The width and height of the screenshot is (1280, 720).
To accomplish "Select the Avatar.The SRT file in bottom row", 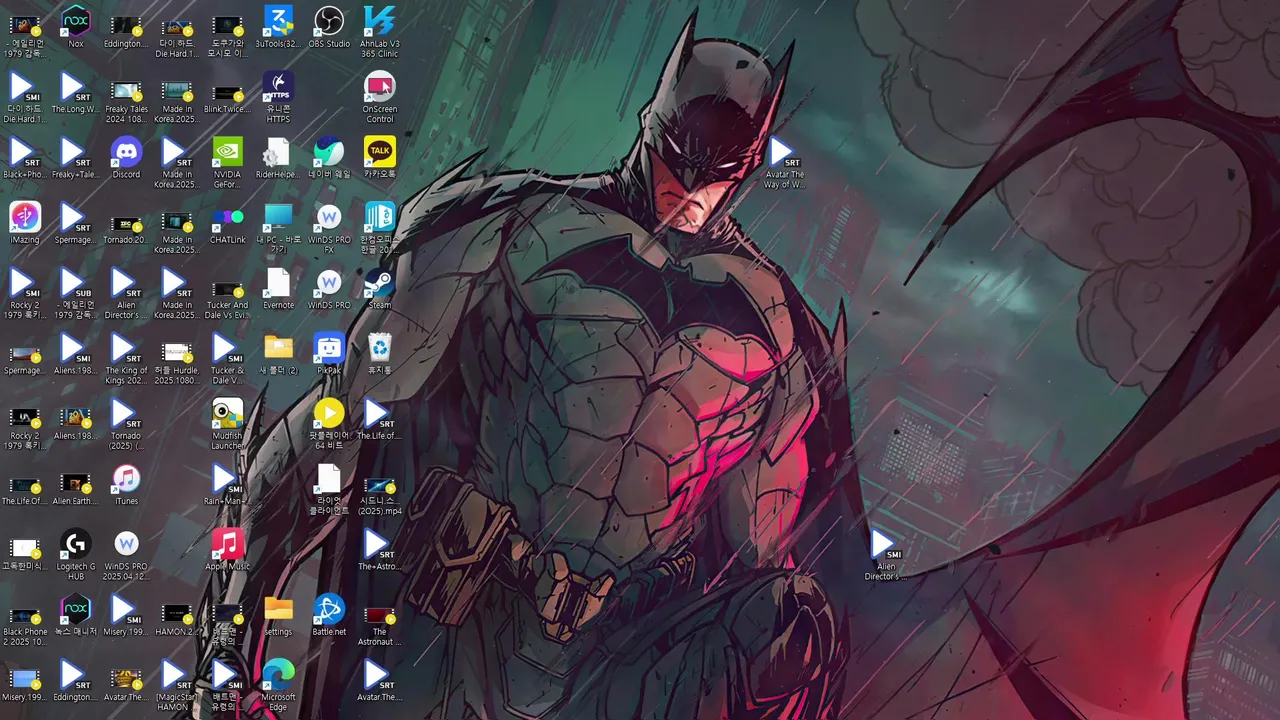I will pos(380,680).
